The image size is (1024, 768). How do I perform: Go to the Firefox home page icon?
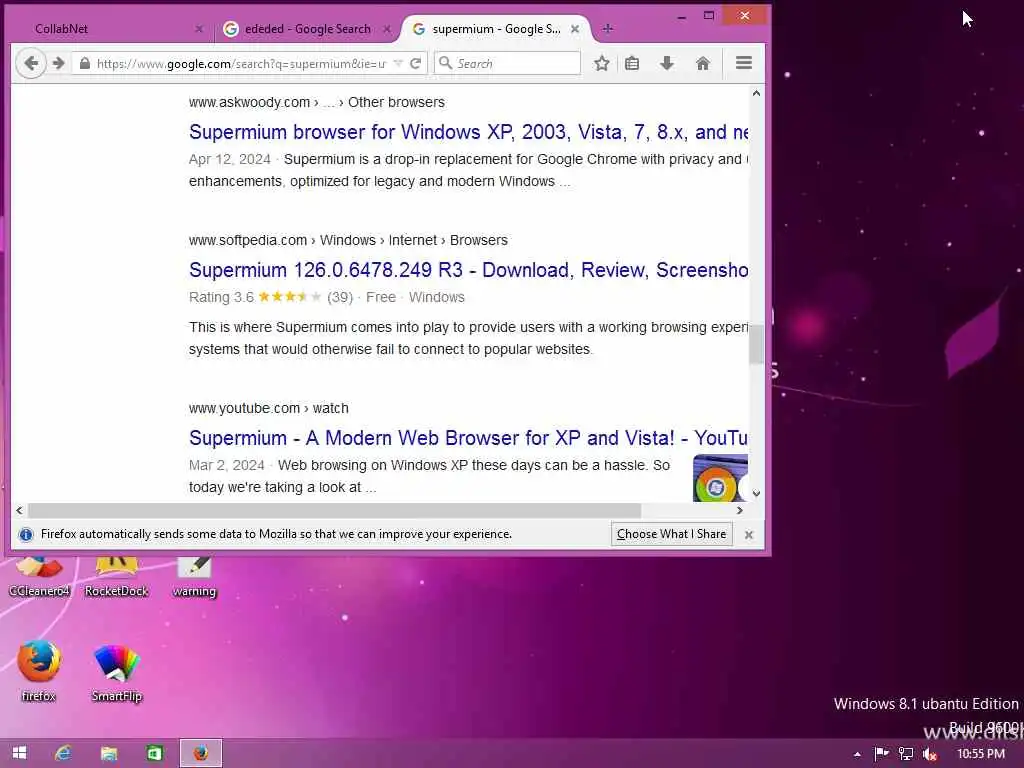(x=703, y=63)
